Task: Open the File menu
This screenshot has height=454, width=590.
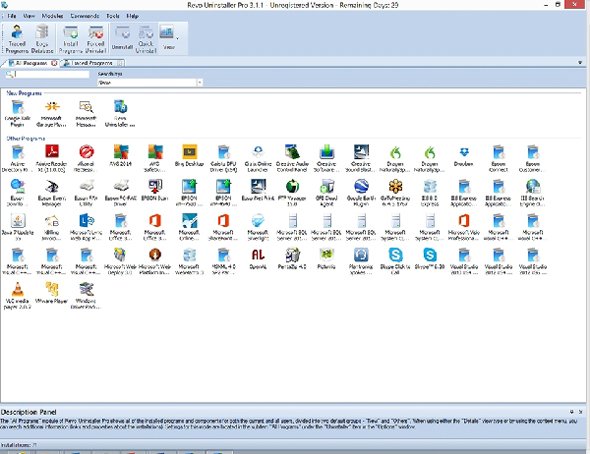Action: (x=12, y=16)
